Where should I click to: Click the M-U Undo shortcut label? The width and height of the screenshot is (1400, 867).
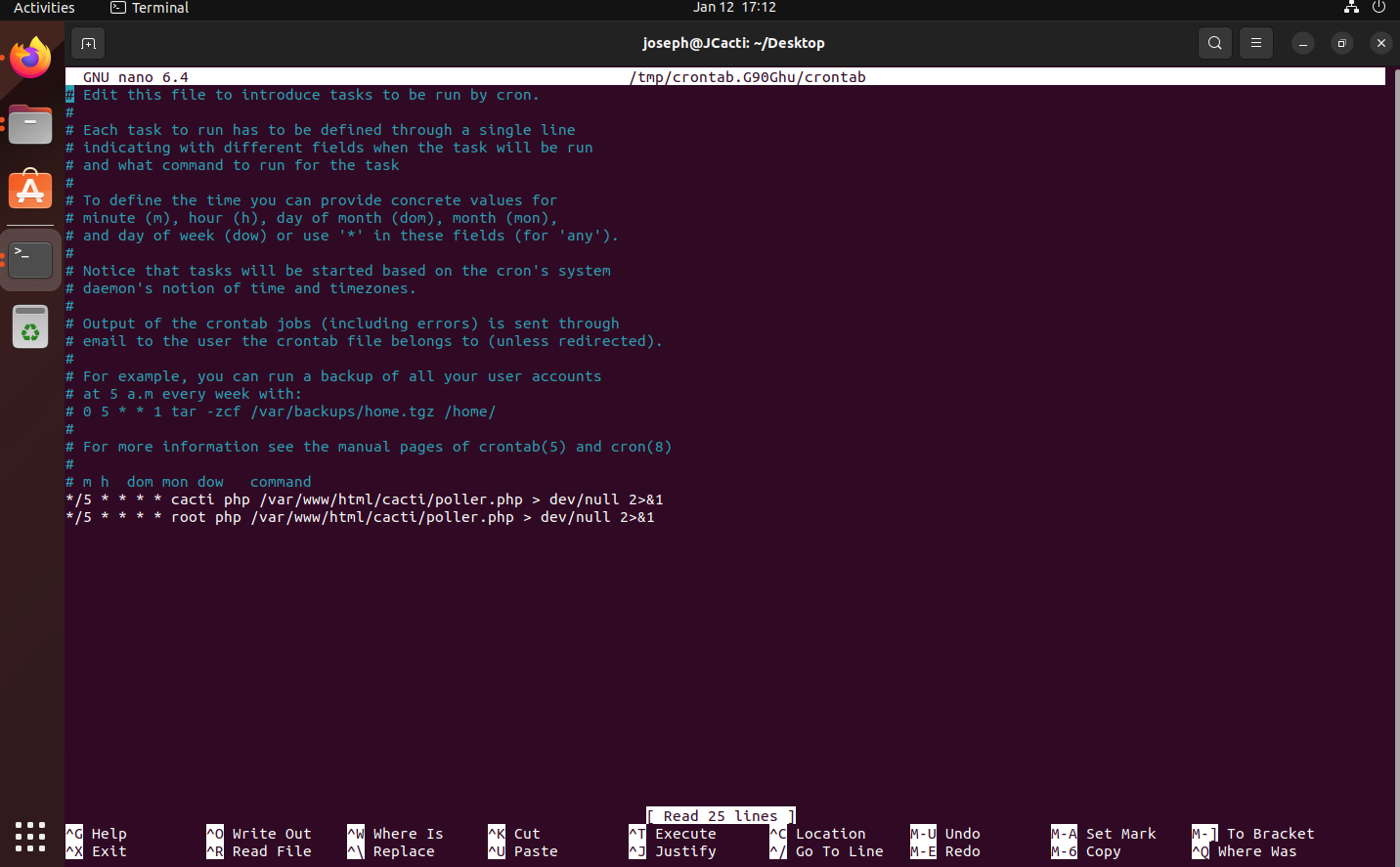pos(945,834)
